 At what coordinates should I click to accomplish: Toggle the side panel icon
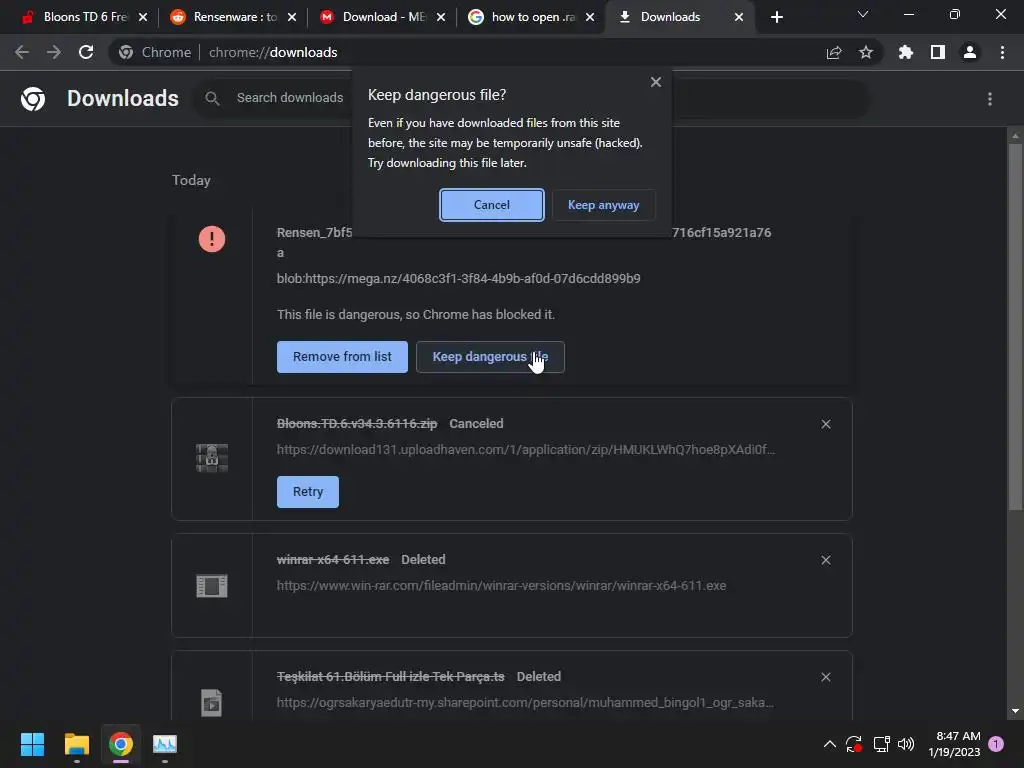938,52
